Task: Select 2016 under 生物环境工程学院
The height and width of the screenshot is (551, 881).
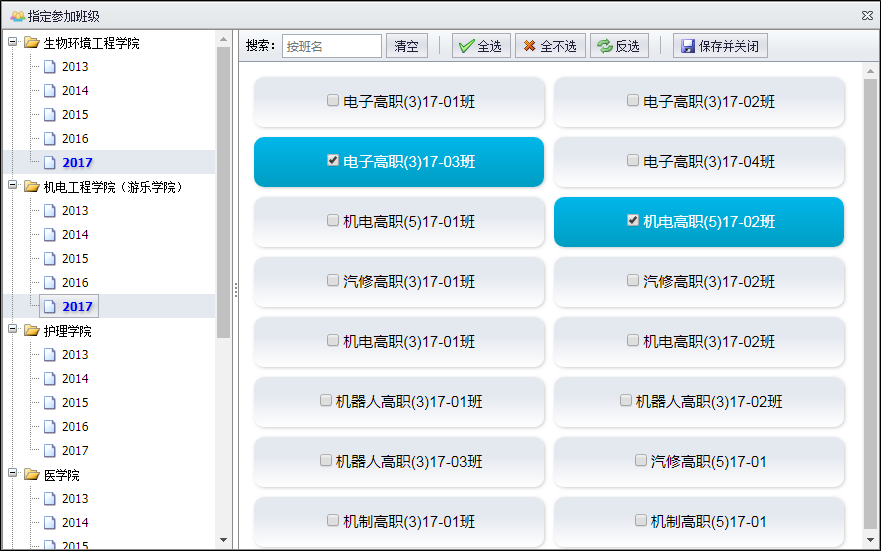Action: pos(75,139)
